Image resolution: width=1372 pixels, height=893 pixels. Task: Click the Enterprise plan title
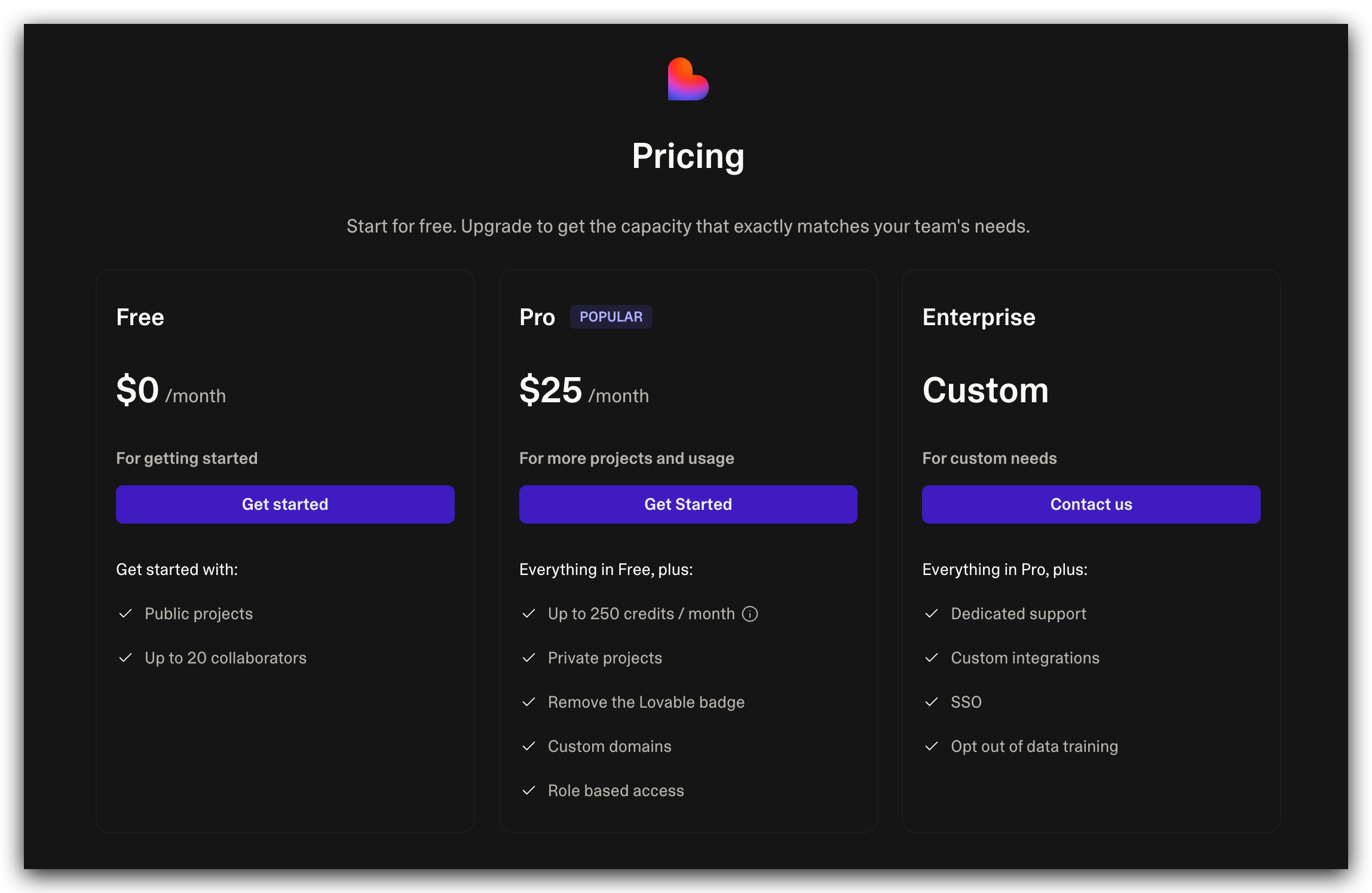(978, 317)
